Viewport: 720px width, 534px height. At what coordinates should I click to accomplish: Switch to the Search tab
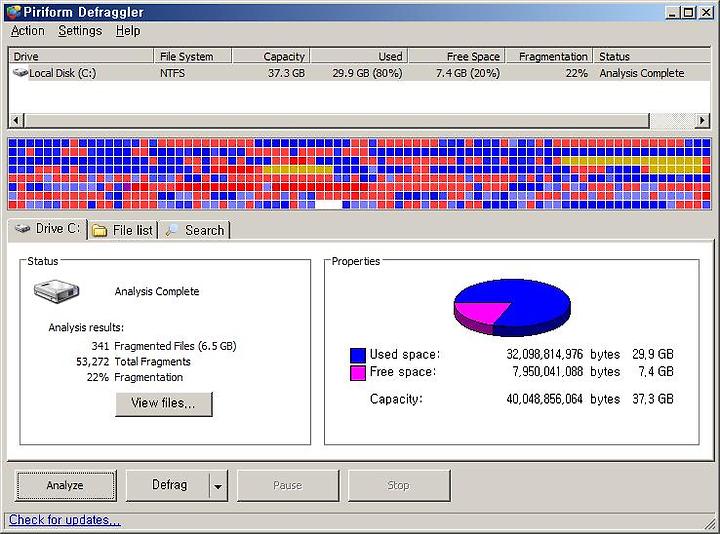click(x=195, y=230)
